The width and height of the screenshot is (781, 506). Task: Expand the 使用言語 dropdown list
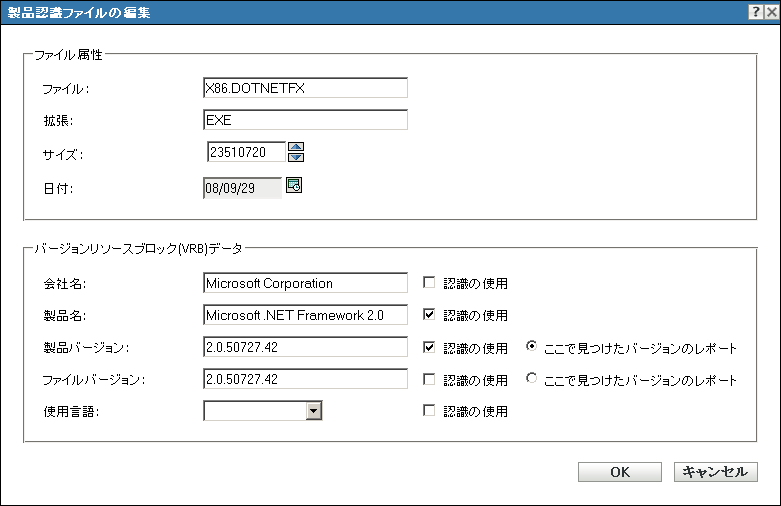coord(313,410)
